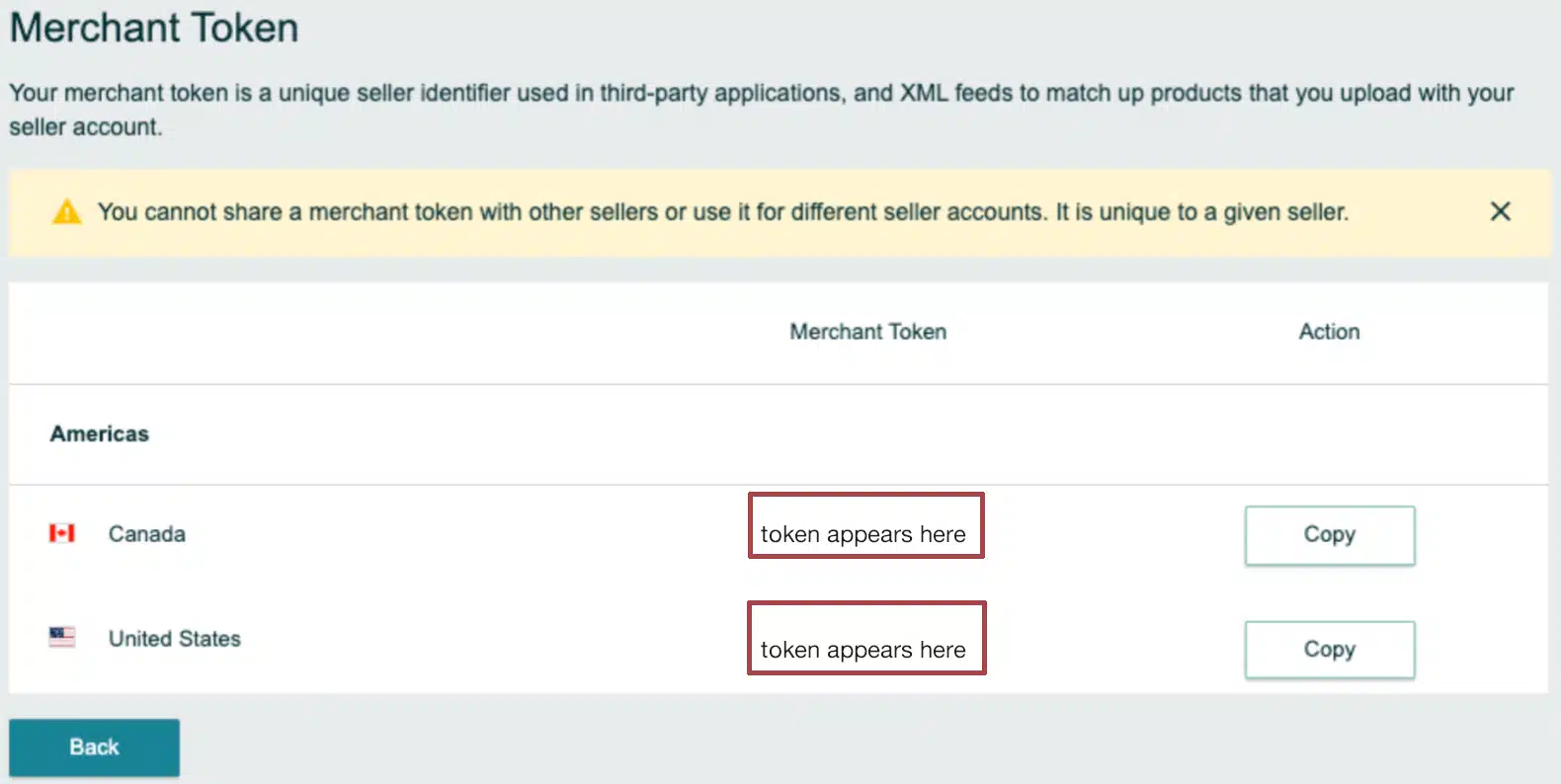
Task: Copy the United States merchant token
Action: (1329, 650)
